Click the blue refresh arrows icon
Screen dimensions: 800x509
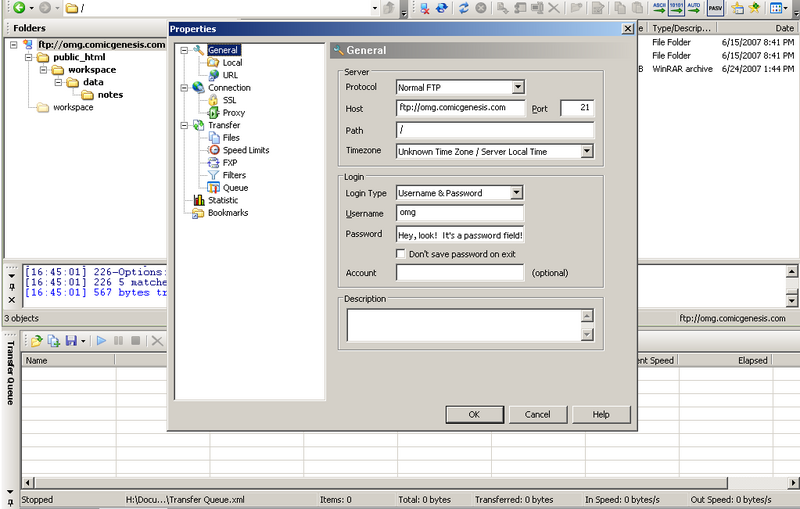(x=463, y=8)
